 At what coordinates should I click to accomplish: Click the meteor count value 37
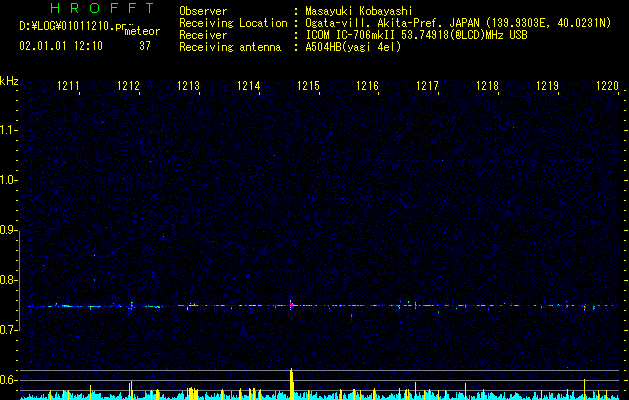145,46
